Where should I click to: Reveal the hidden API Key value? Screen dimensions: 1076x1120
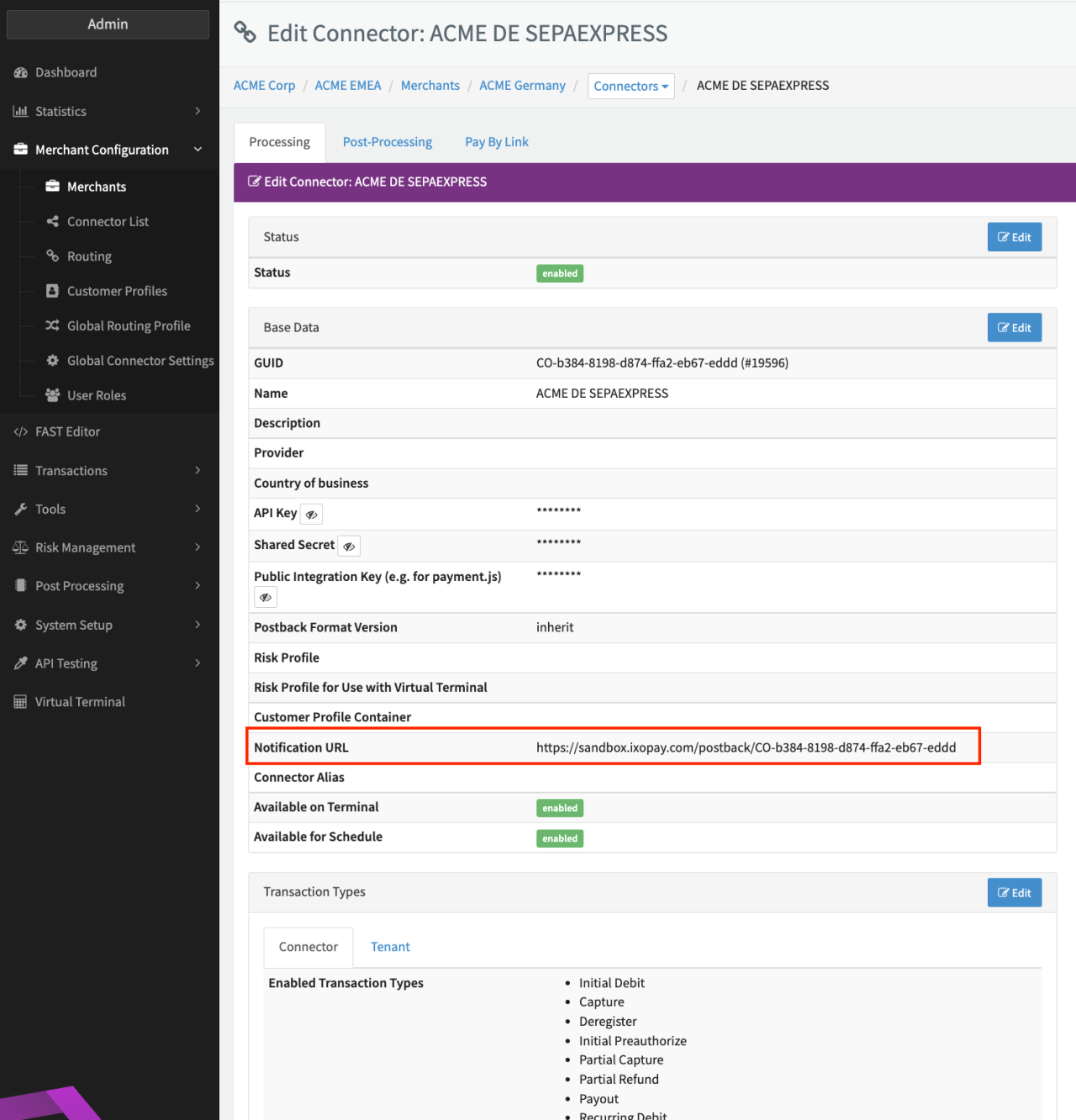point(311,515)
